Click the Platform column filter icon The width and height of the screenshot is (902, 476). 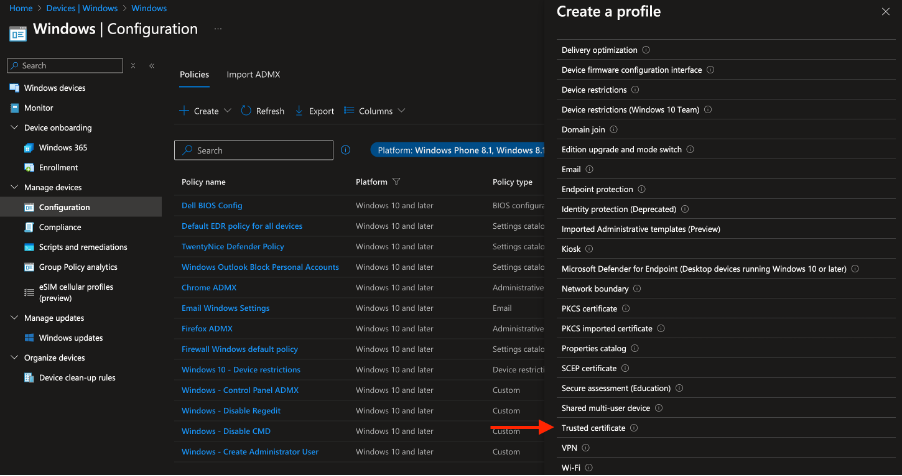(396, 182)
